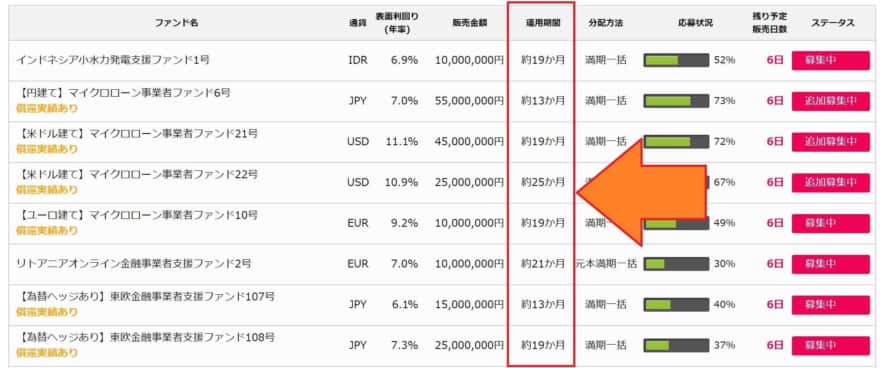The image size is (880, 368).
Task: Open 【ユーロ建て】マイクロローン事業者ファンド10号 link
Action: [x=136, y=215]
